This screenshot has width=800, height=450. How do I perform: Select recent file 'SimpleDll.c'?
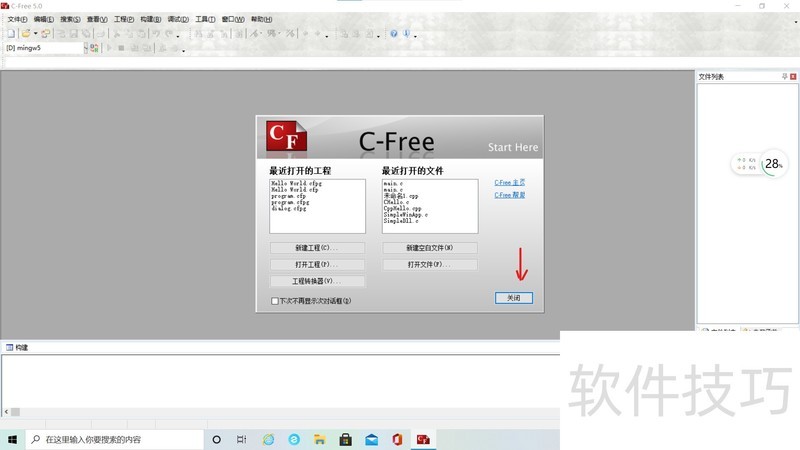click(x=401, y=221)
